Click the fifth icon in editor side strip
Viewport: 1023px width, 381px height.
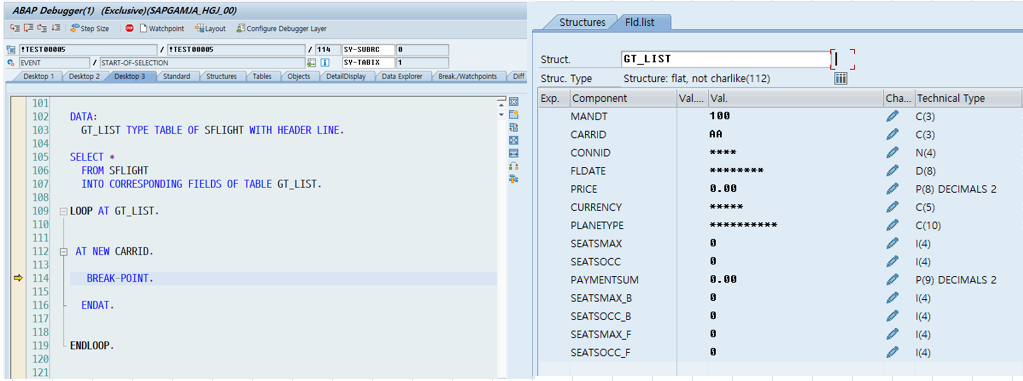click(x=513, y=153)
